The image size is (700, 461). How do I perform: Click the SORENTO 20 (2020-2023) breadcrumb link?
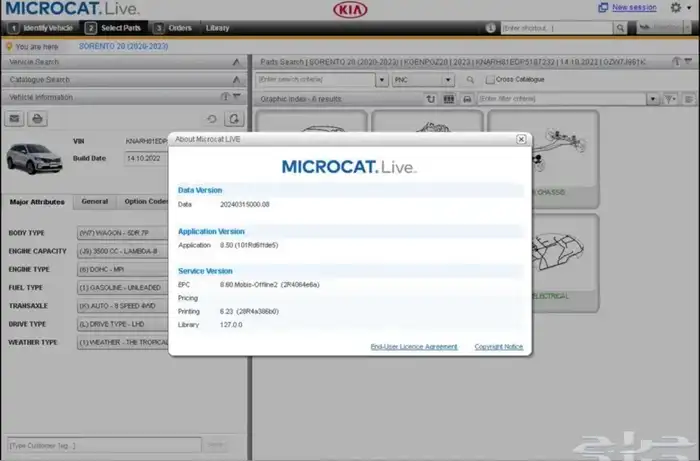click(x=124, y=46)
